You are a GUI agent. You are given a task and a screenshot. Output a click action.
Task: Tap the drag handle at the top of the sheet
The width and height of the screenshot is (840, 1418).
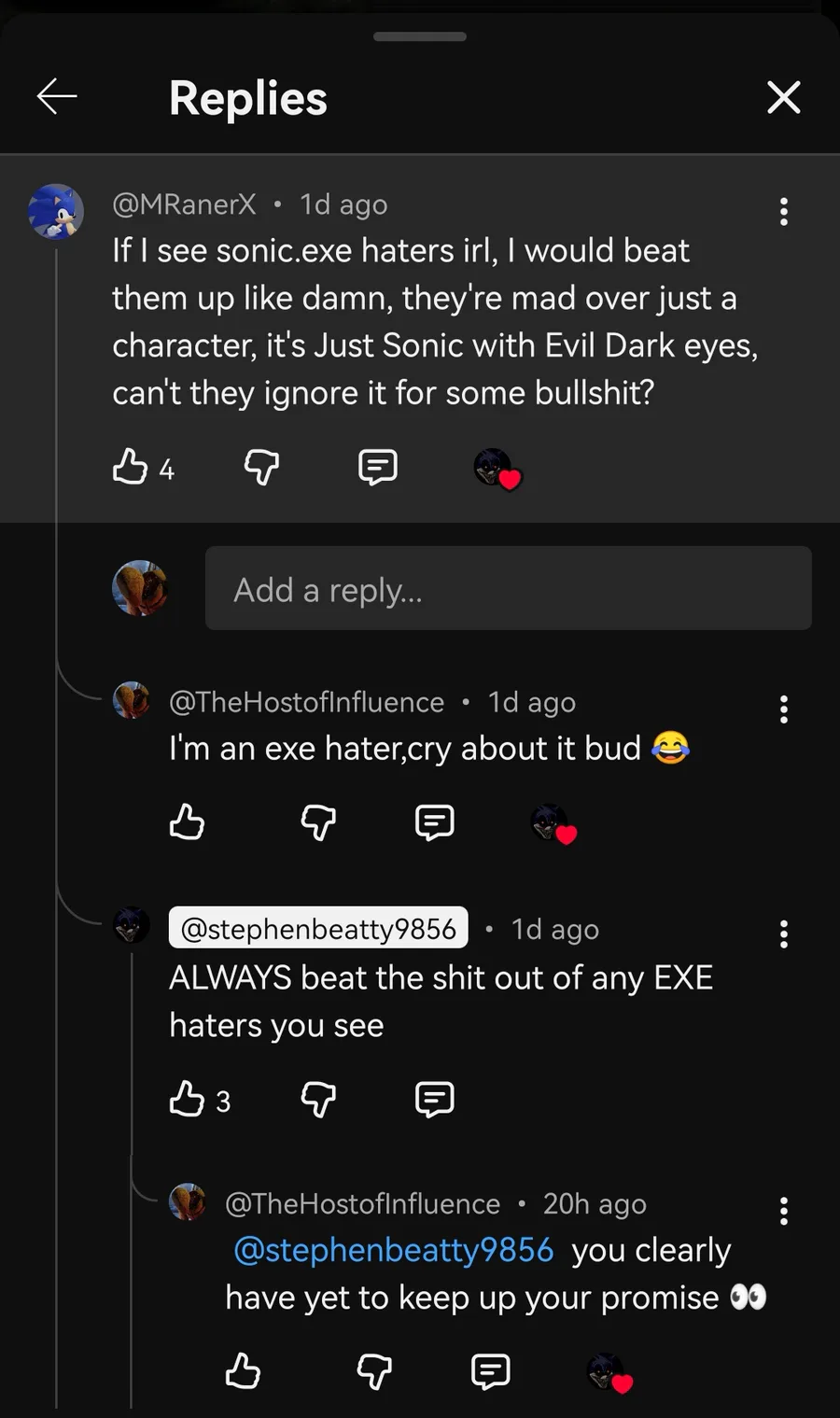click(420, 37)
